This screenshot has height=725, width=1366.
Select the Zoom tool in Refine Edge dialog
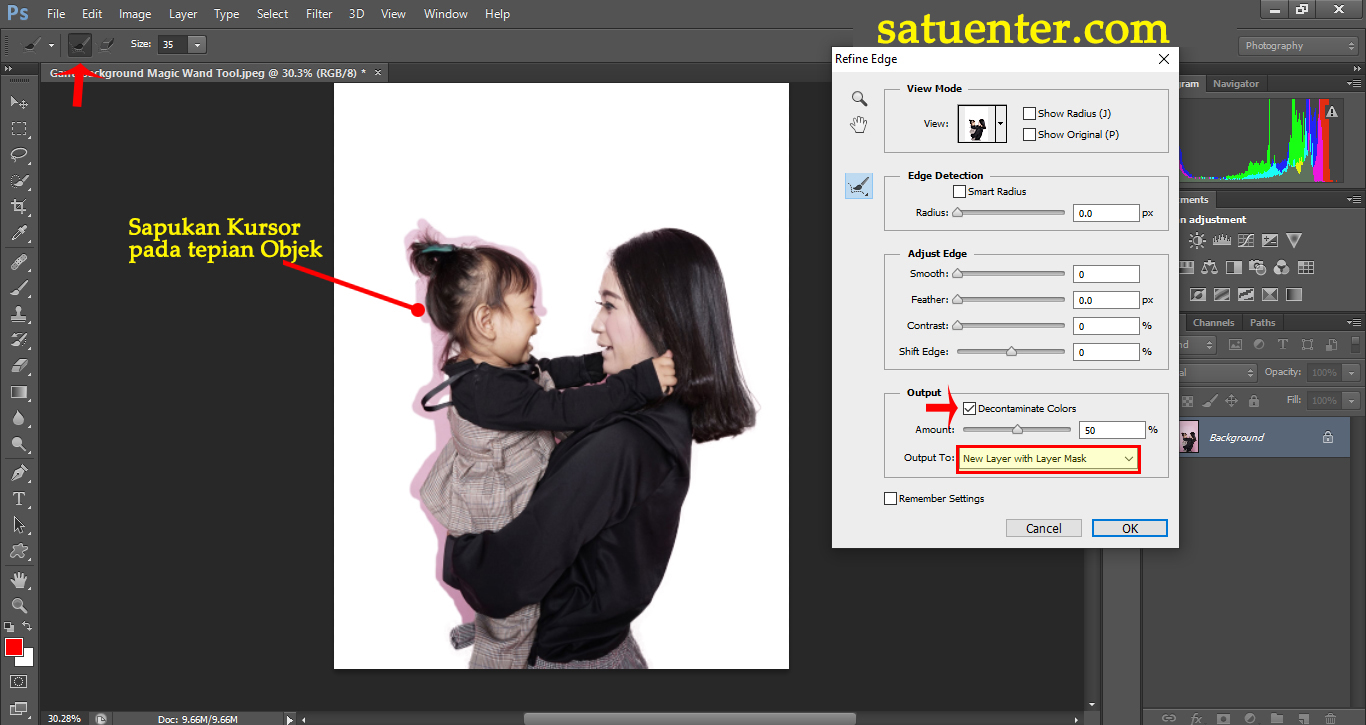click(x=859, y=98)
